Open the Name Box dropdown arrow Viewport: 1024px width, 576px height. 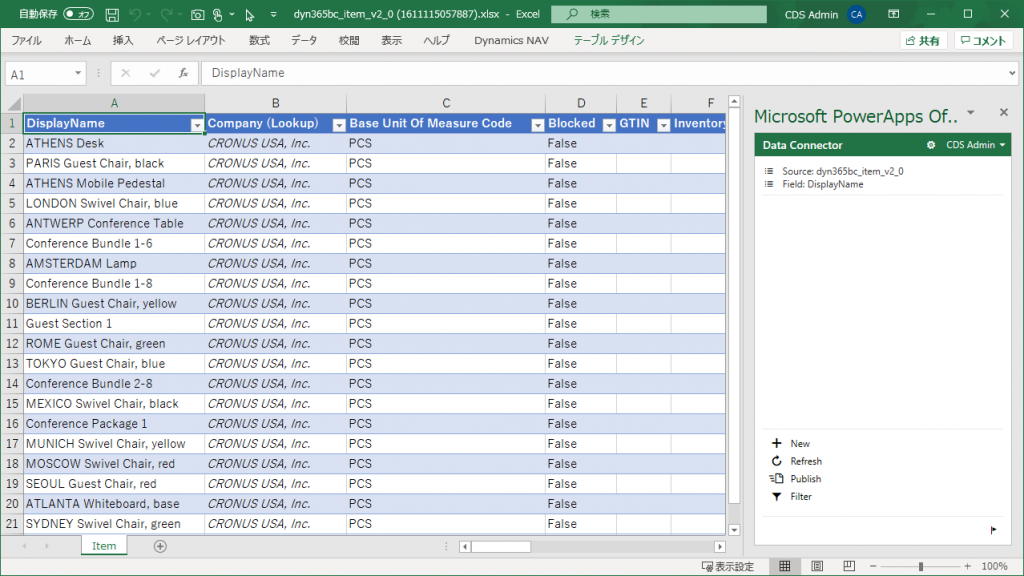click(x=78, y=73)
